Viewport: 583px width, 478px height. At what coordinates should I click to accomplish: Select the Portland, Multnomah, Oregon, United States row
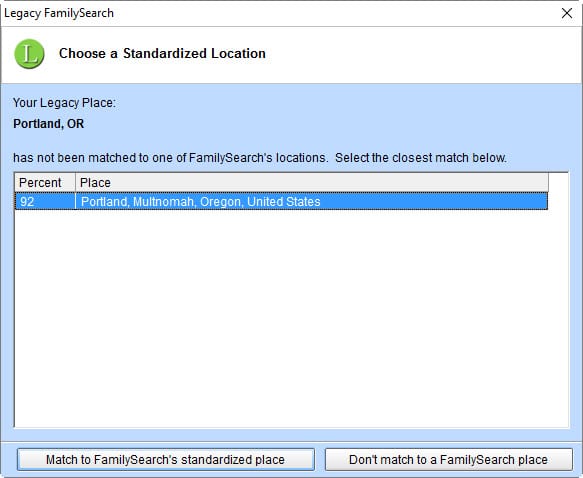tap(281, 201)
